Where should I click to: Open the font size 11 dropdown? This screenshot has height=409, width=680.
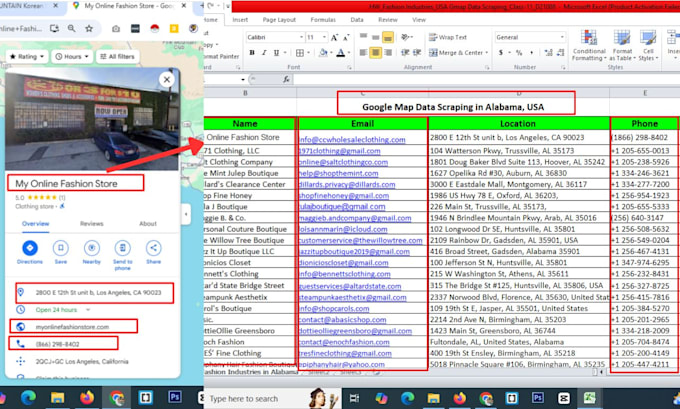324,37
